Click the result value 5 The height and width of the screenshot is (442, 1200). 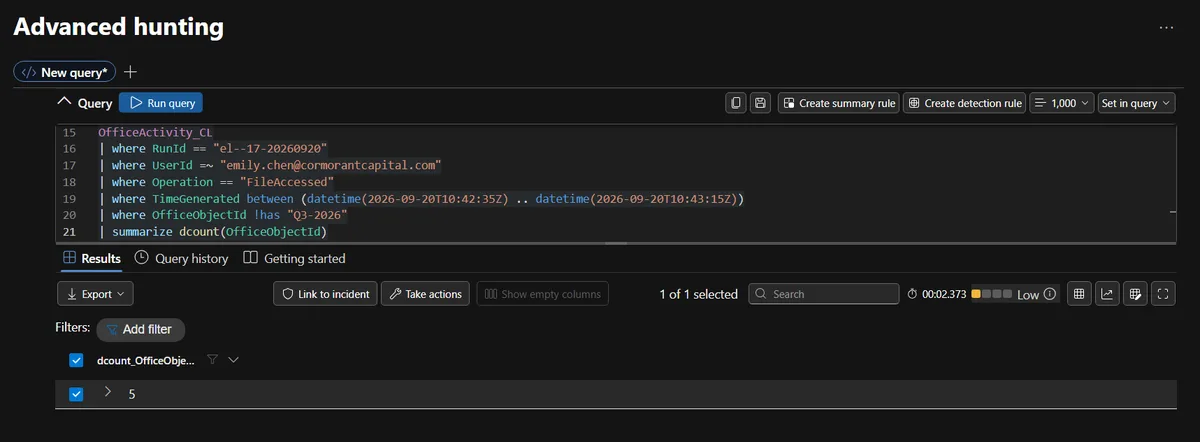[132, 394]
